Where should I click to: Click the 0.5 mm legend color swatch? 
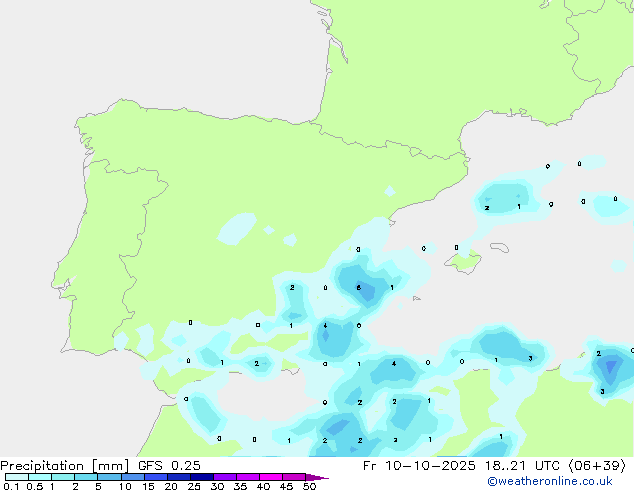40,477
